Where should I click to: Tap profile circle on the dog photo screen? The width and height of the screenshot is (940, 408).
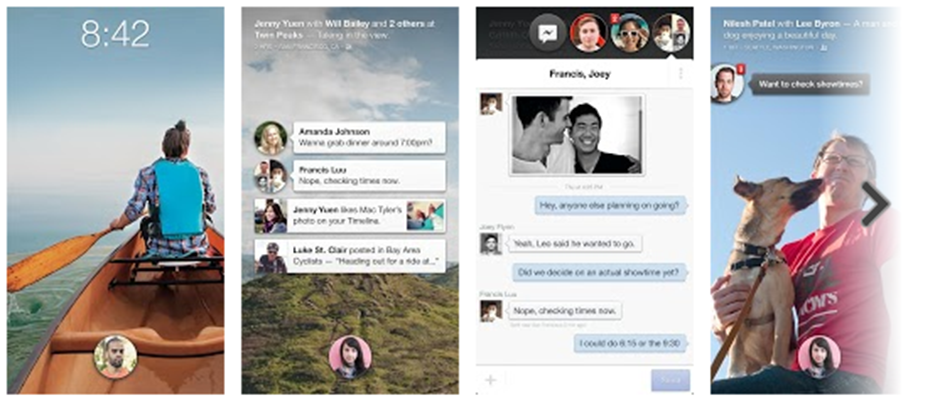[x=818, y=356]
